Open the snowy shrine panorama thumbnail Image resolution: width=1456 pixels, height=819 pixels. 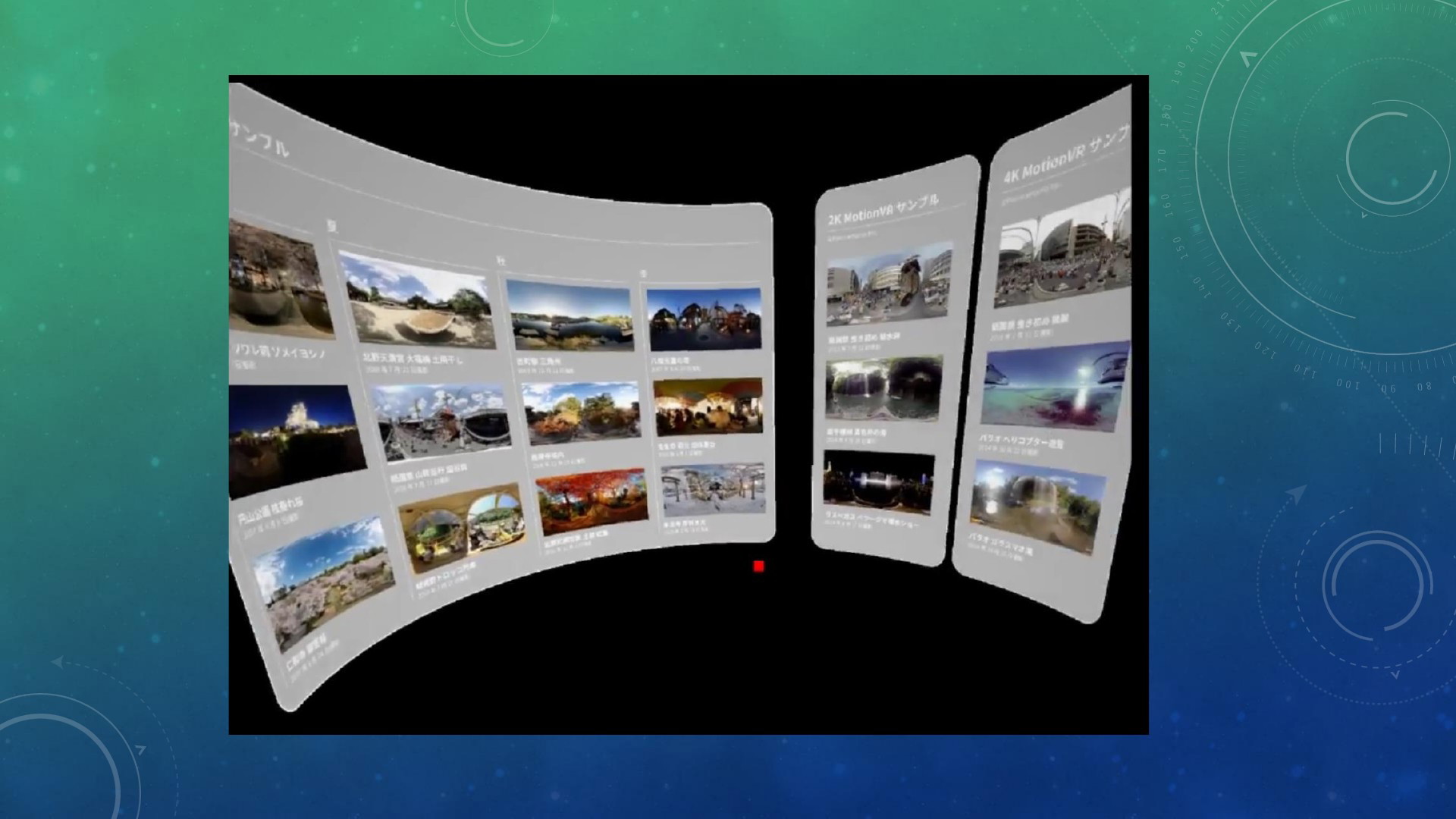click(713, 491)
